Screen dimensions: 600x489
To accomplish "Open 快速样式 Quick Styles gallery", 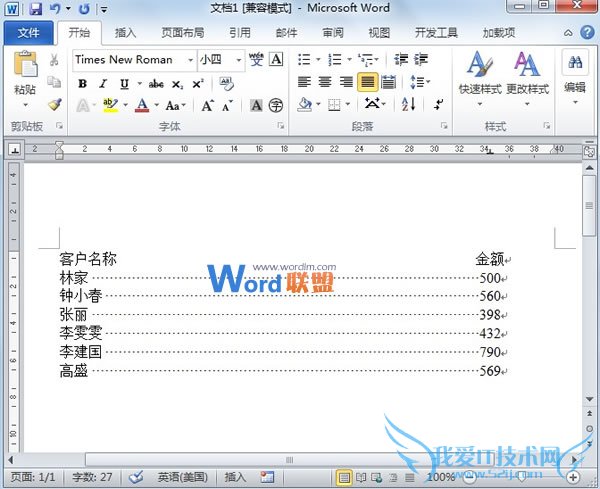I will (x=480, y=79).
